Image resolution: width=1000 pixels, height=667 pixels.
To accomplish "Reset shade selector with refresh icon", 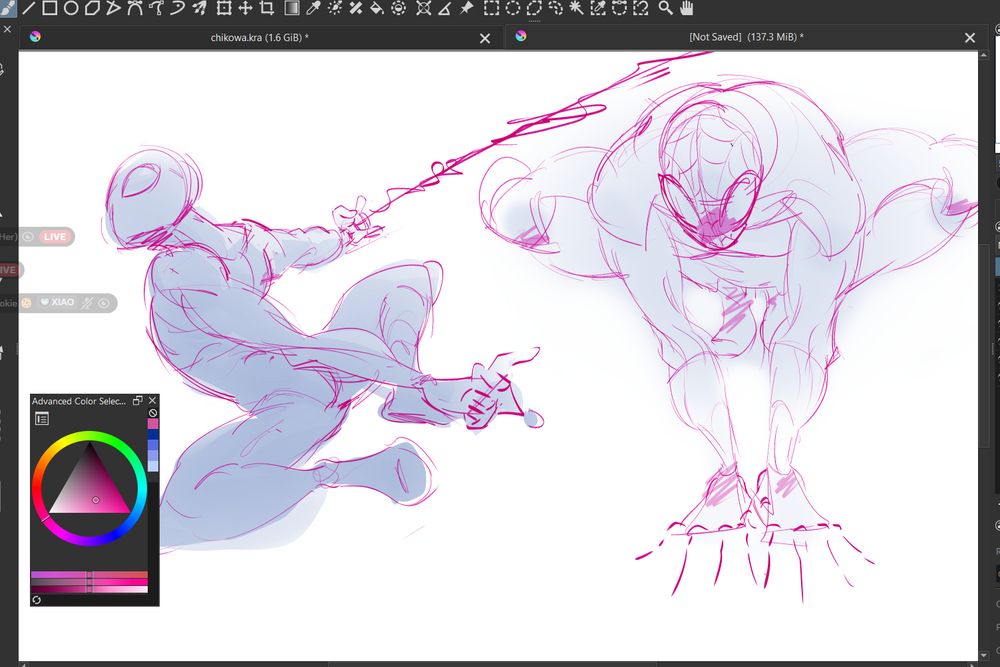I will [36, 600].
